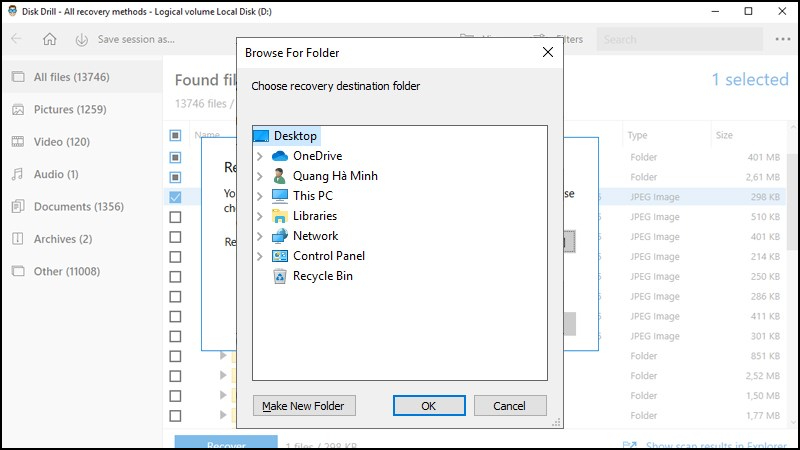
Task: Uncheck the checked JPEG image row checkbox
Action: point(175,197)
